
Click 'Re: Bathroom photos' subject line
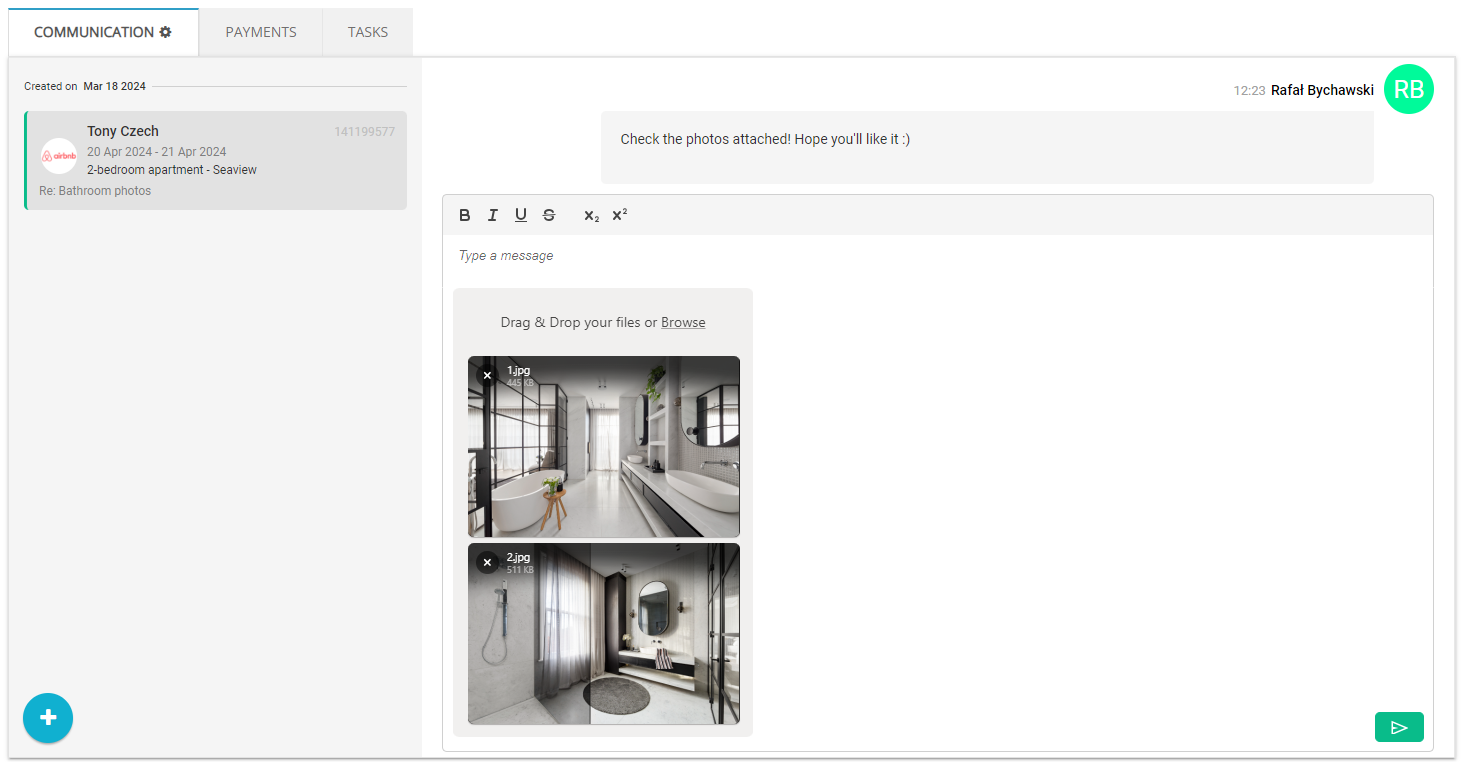click(x=95, y=191)
